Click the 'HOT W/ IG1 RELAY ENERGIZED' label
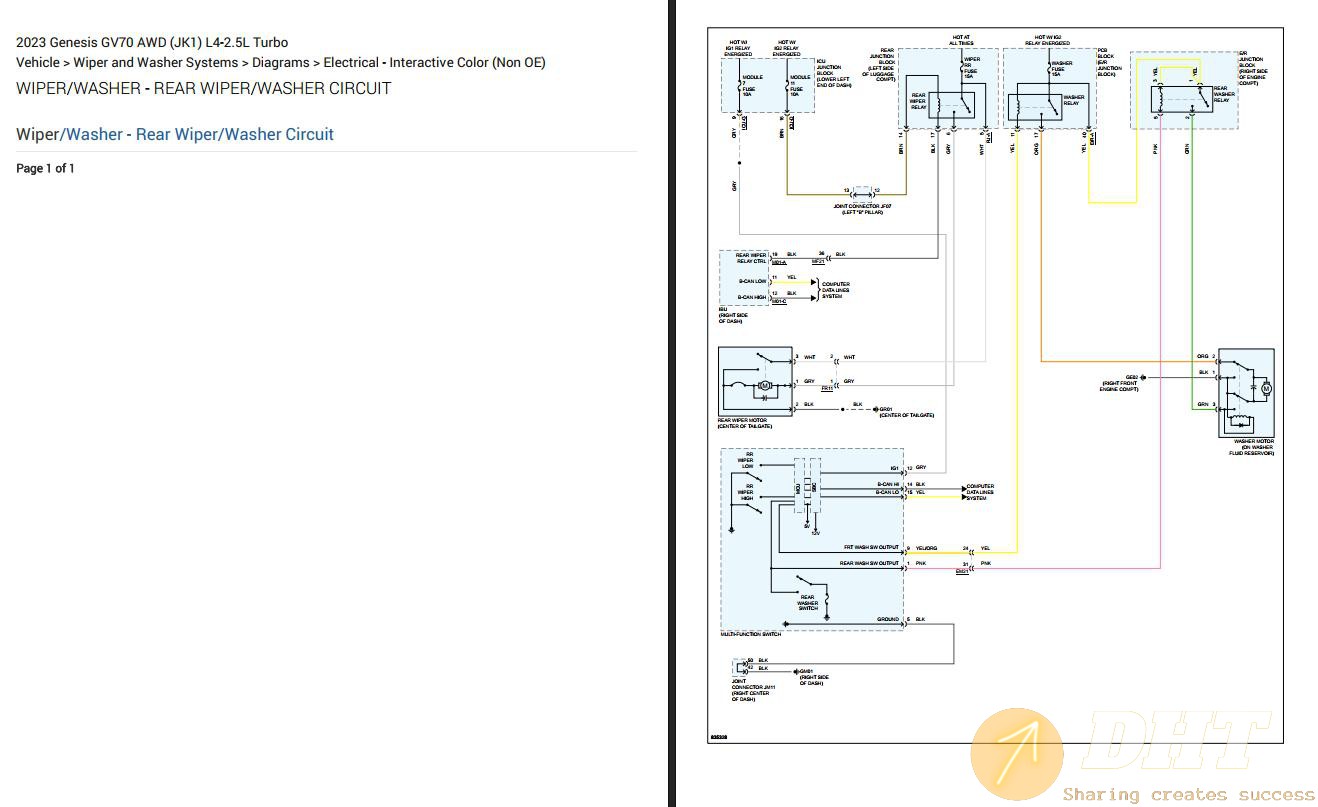This screenshot has width=1318, height=807. coord(737,49)
